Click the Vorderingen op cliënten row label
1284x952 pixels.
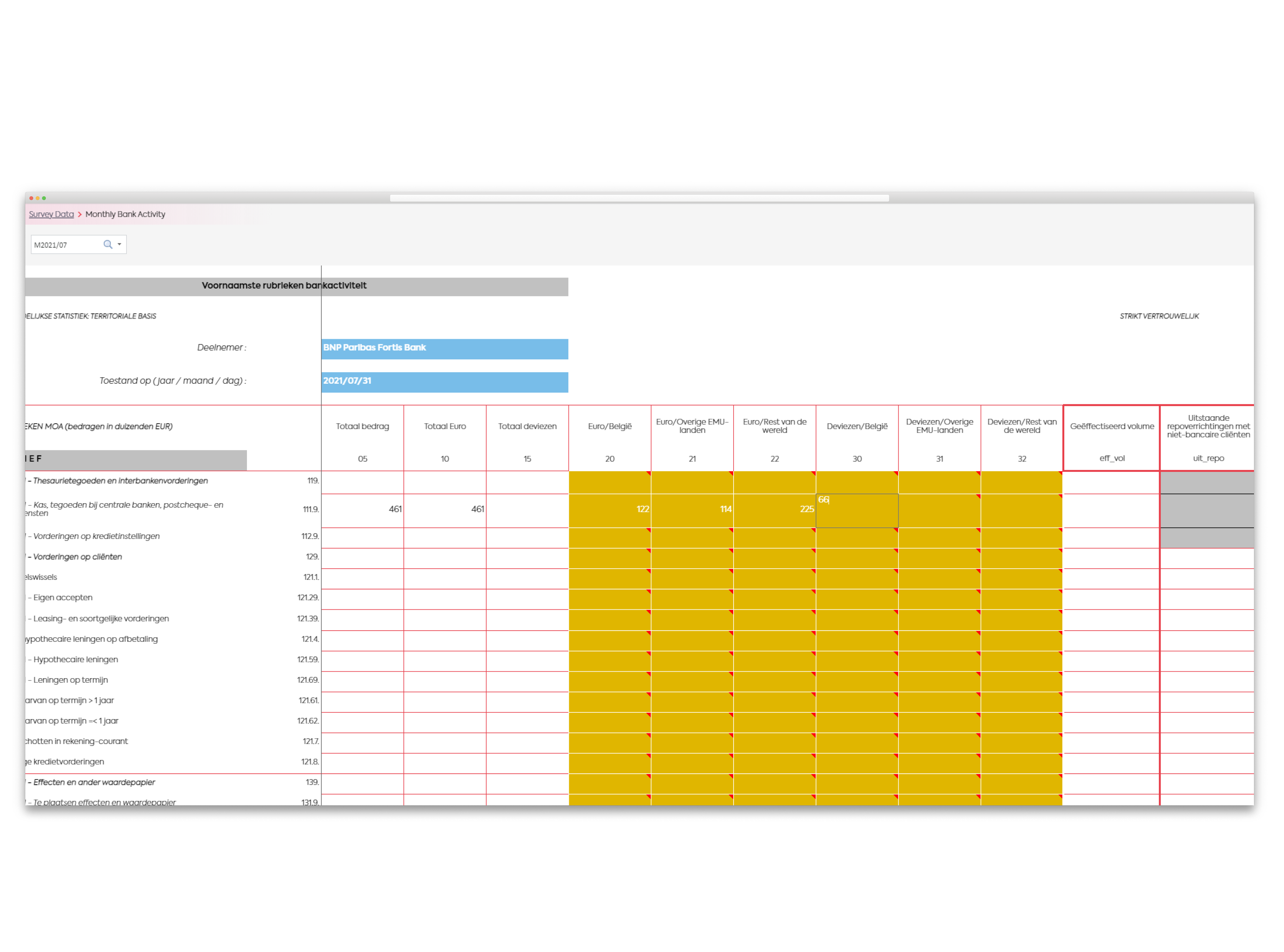[x=77, y=557]
